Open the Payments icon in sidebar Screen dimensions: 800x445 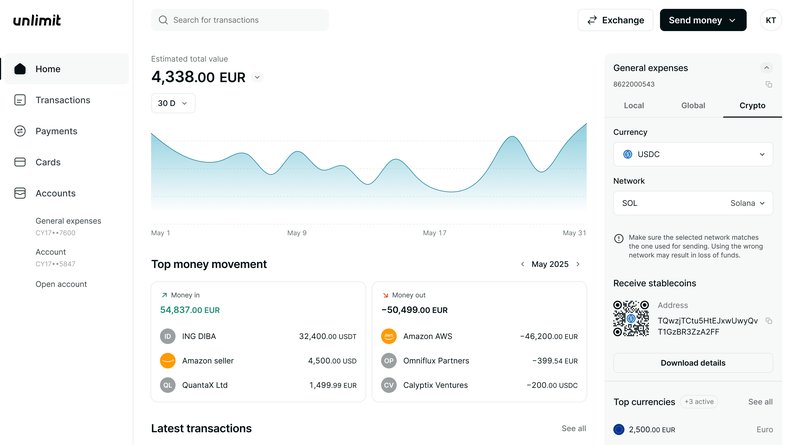click(20, 131)
